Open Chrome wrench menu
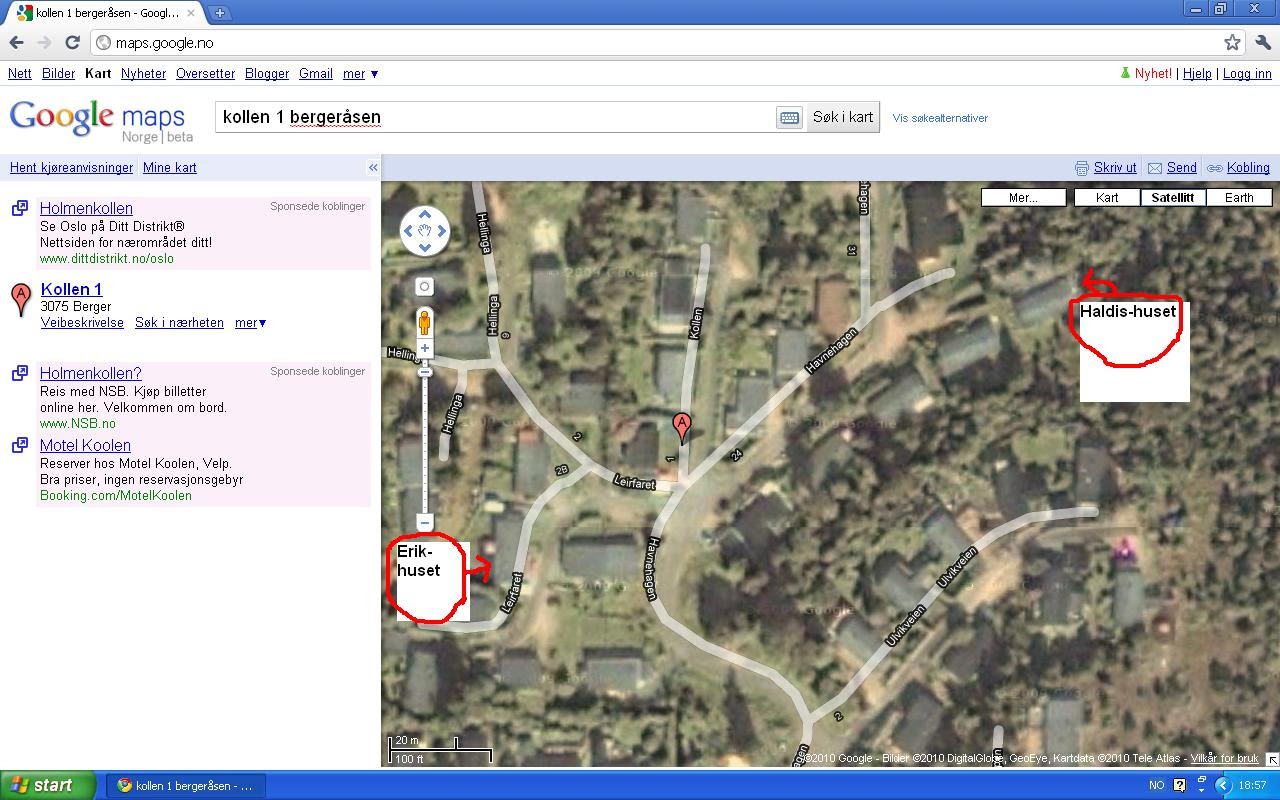 tap(1262, 43)
